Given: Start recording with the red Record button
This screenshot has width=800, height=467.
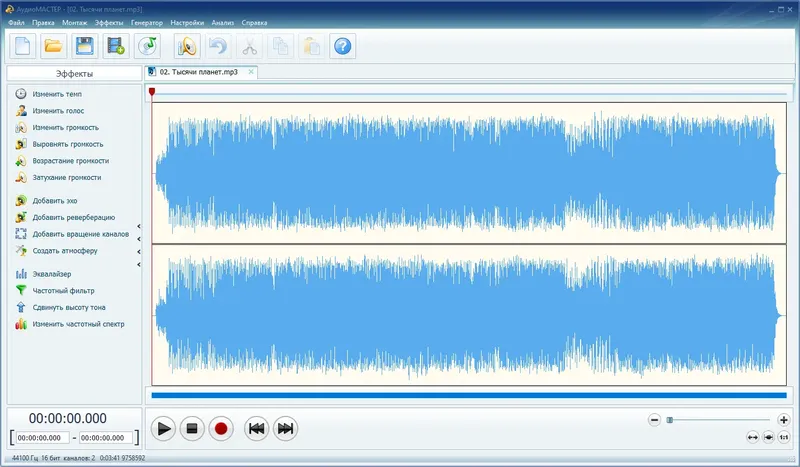Looking at the screenshot, I should click(x=221, y=429).
